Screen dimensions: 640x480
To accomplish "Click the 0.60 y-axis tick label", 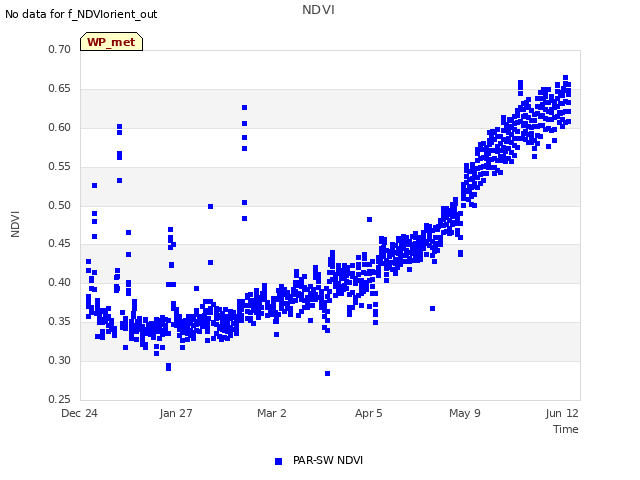I will tap(60, 127).
